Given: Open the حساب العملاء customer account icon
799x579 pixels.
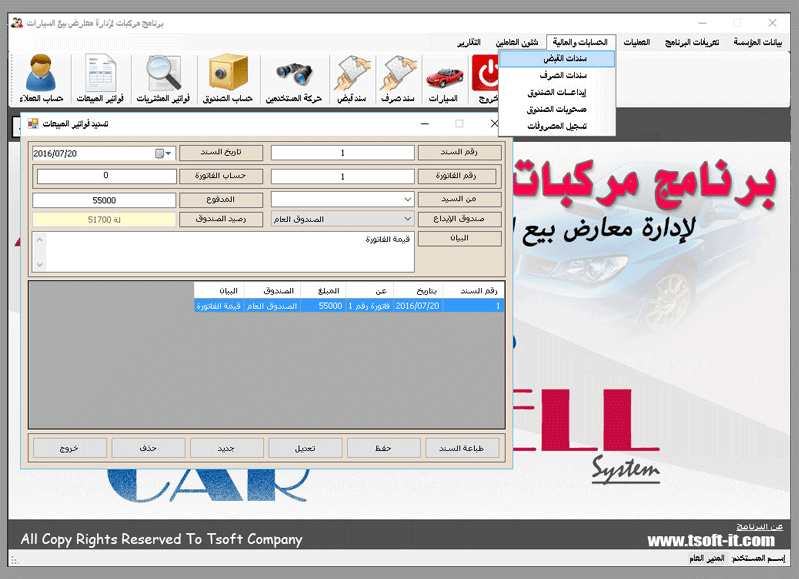Looking at the screenshot, I should point(41,79).
